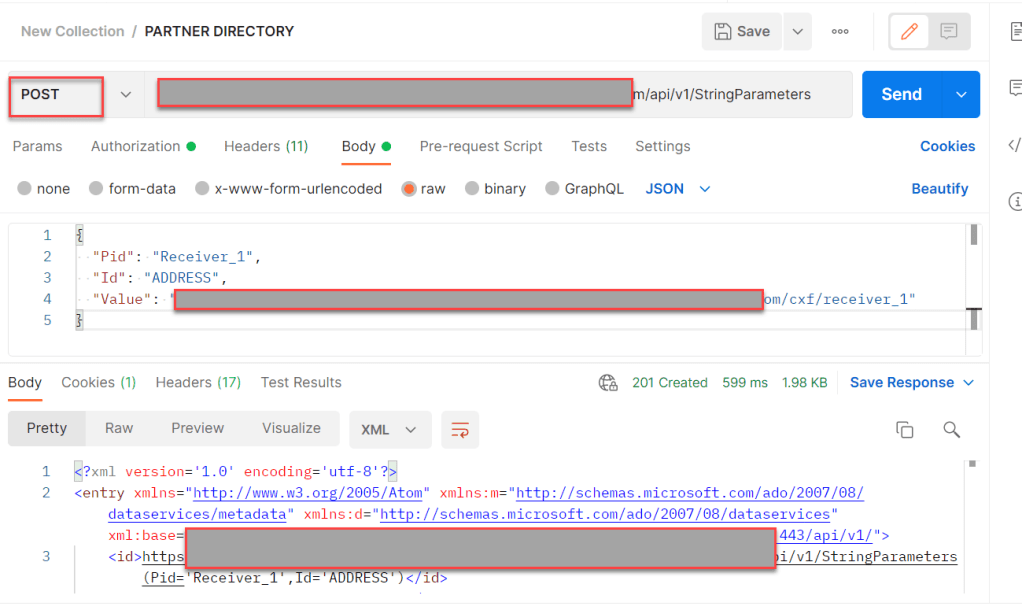The image size is (1022, 610).
Task: Open the POST method dropdown
Action: coord(72,95)
